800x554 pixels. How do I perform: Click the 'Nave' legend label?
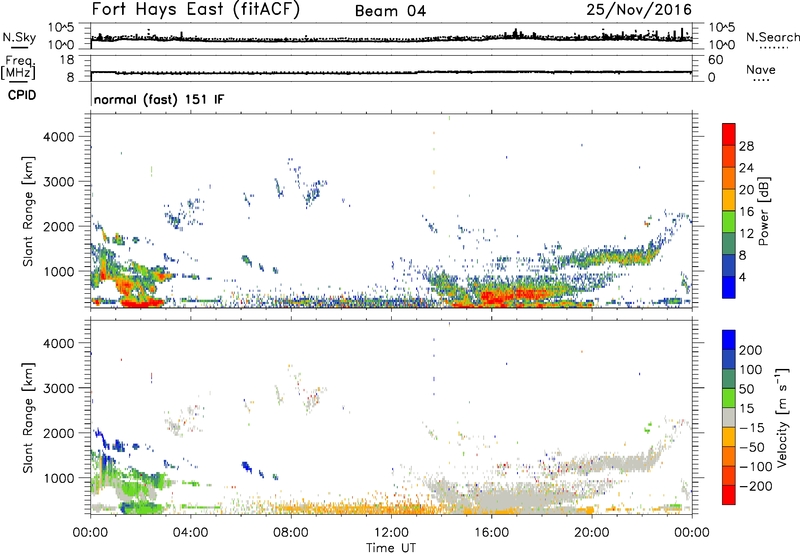point(761,69)
